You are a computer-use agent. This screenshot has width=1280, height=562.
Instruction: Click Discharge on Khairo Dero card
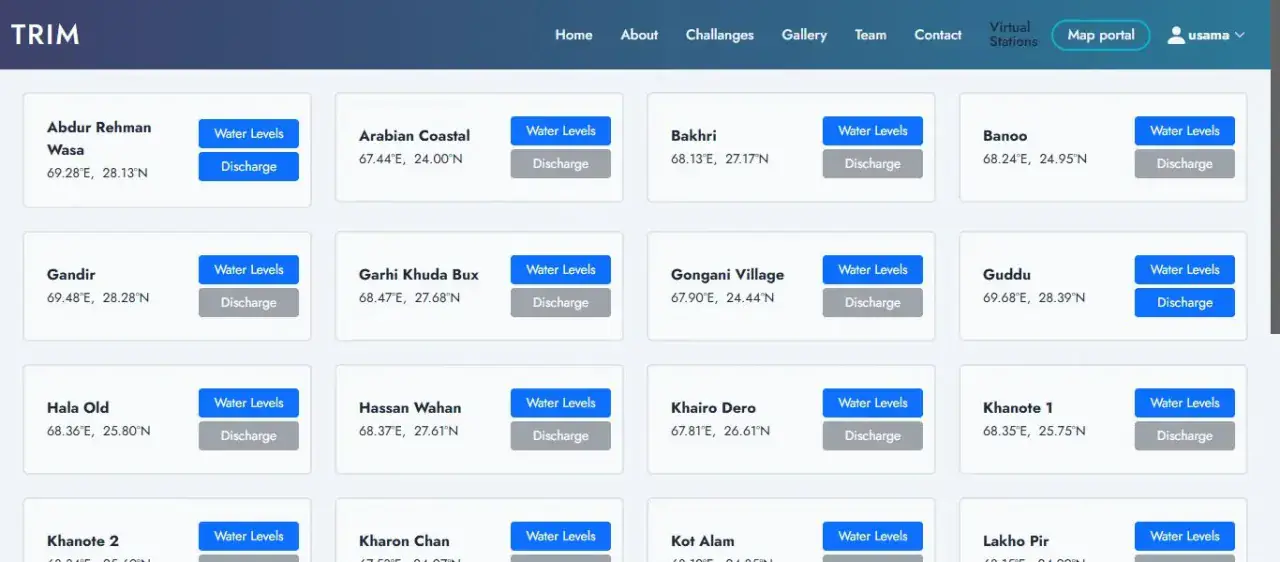[x=873, y=436]
